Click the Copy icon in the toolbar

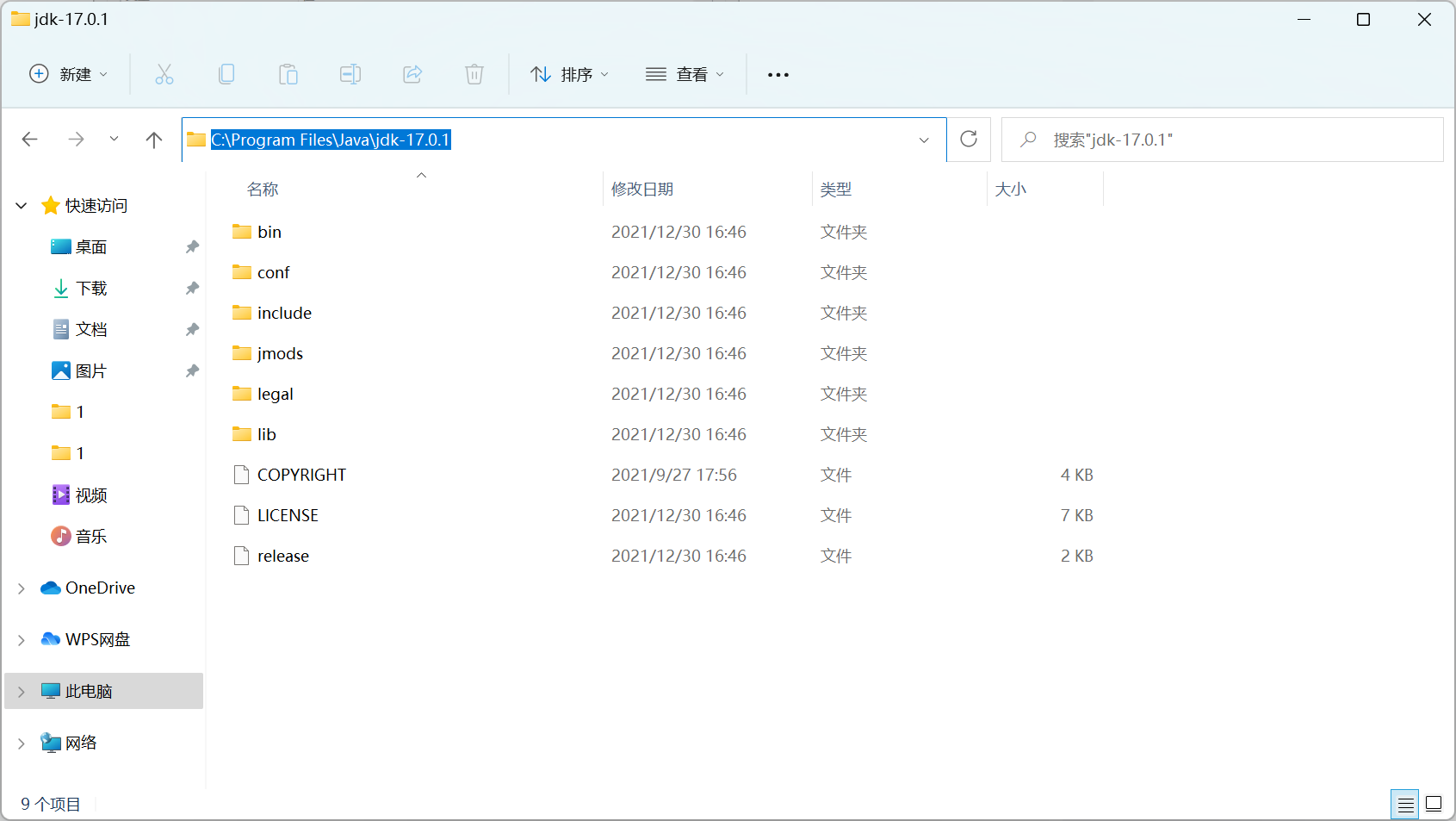coord(226,74)
